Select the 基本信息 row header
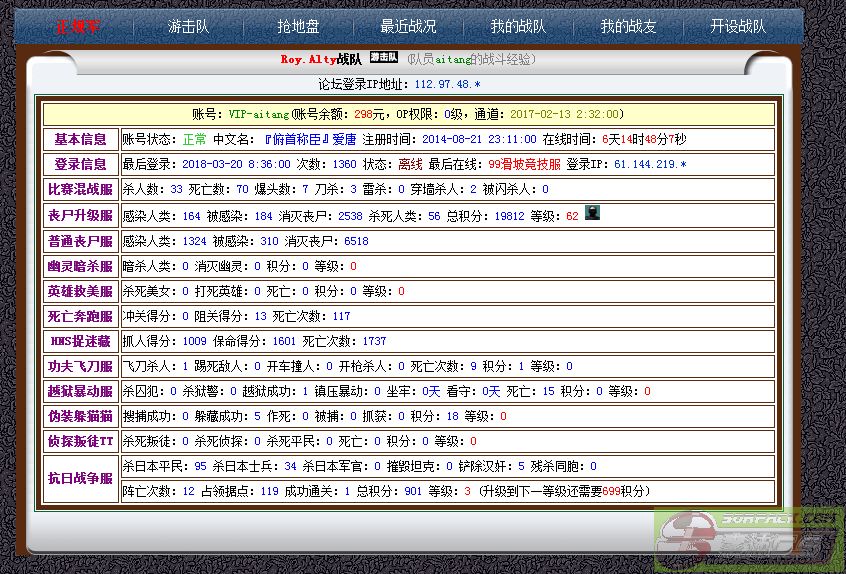The width and height of the screenshot is (846, 574). (x=80, y=139)
